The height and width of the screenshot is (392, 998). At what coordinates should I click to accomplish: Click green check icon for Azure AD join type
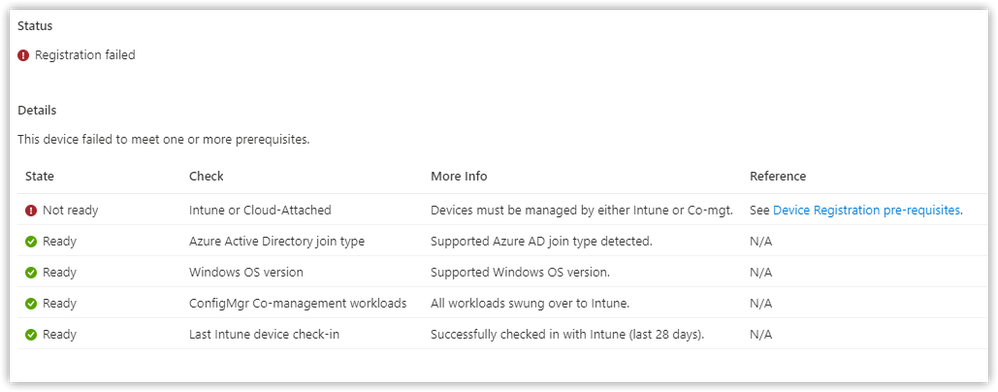(31, 241)
